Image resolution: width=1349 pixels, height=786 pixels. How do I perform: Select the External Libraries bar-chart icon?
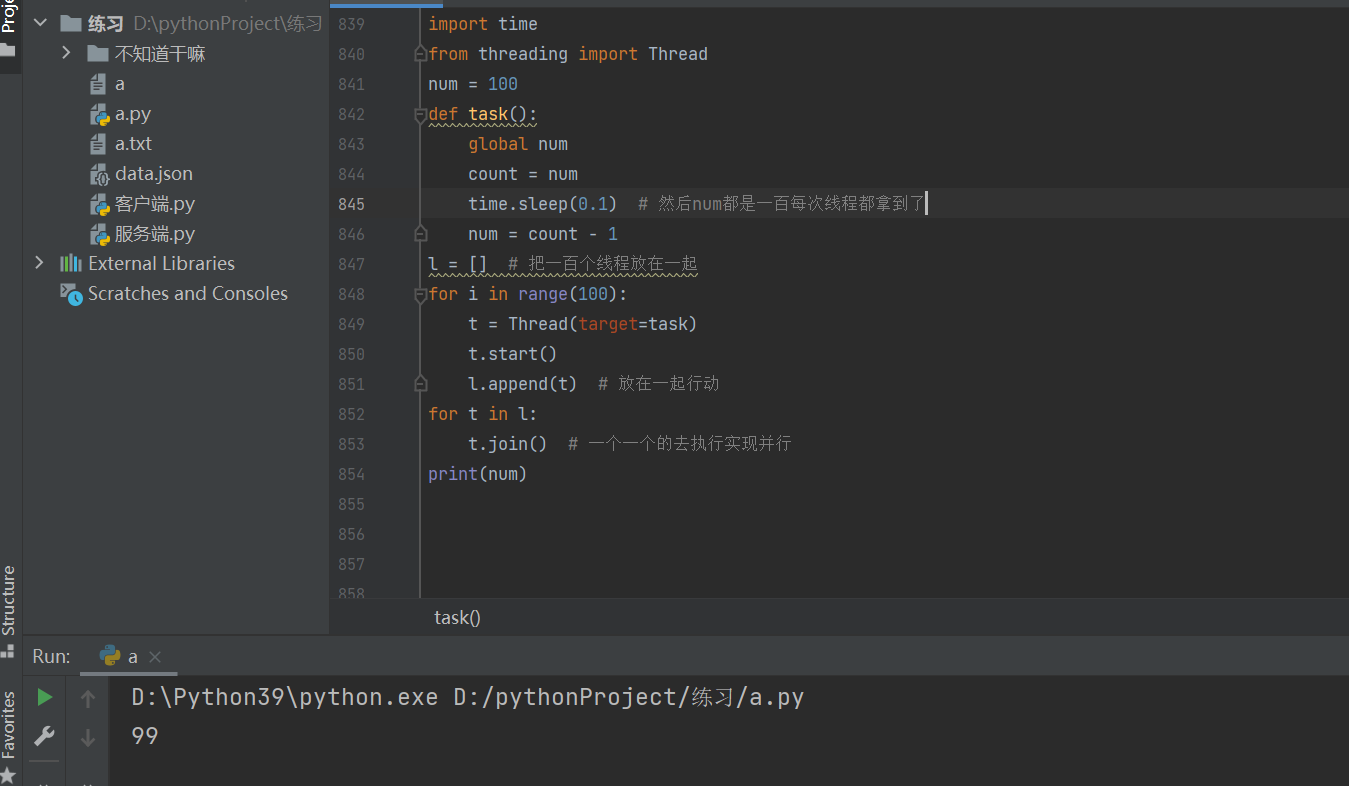click(x=70, y=263)
